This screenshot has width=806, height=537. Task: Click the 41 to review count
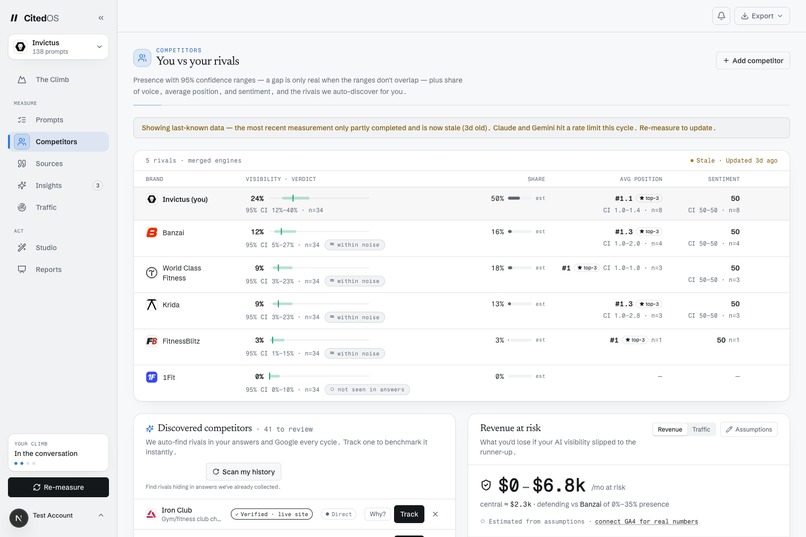tap(288, 429)
